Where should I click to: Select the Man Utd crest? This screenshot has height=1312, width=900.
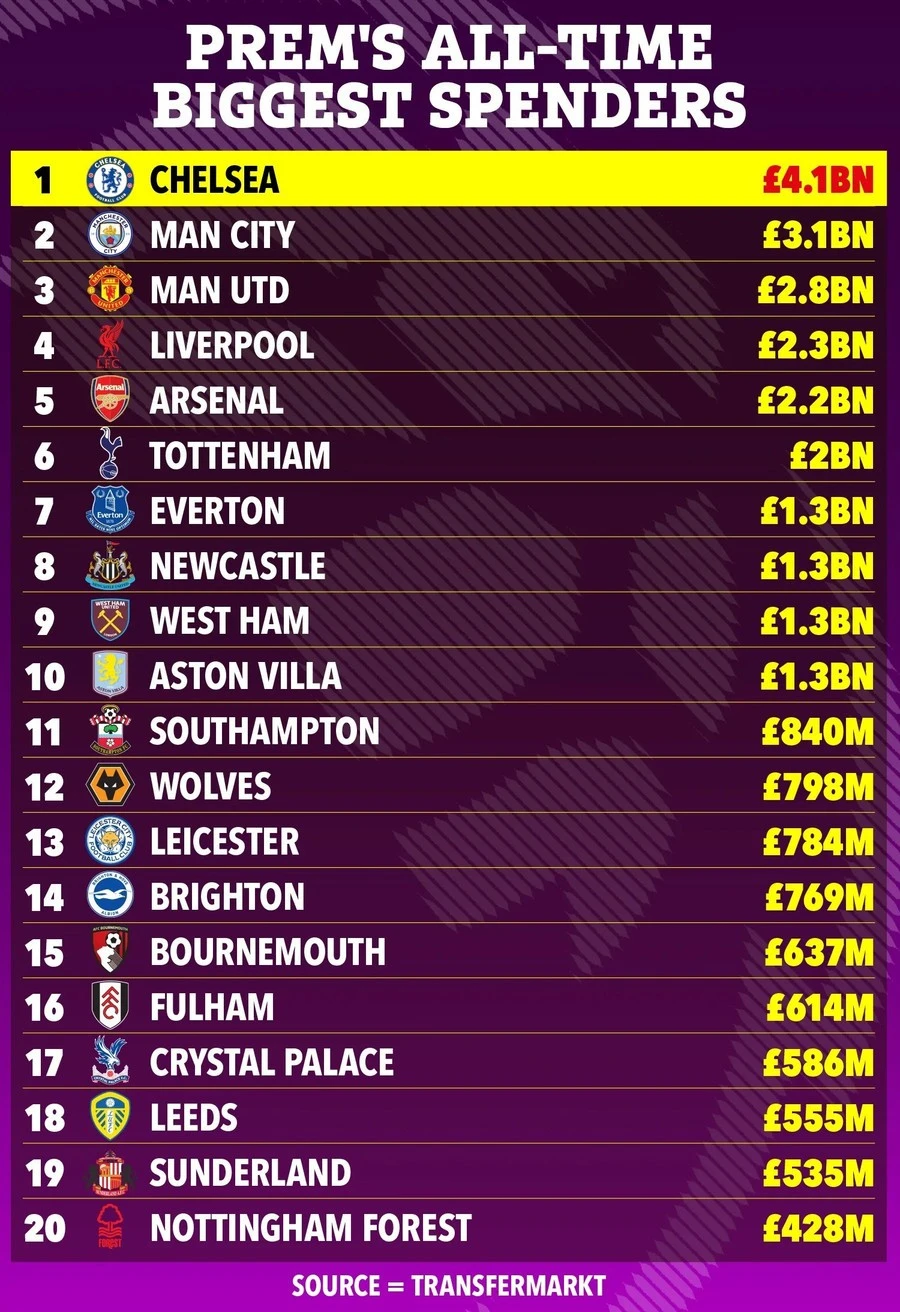[110, 290]
